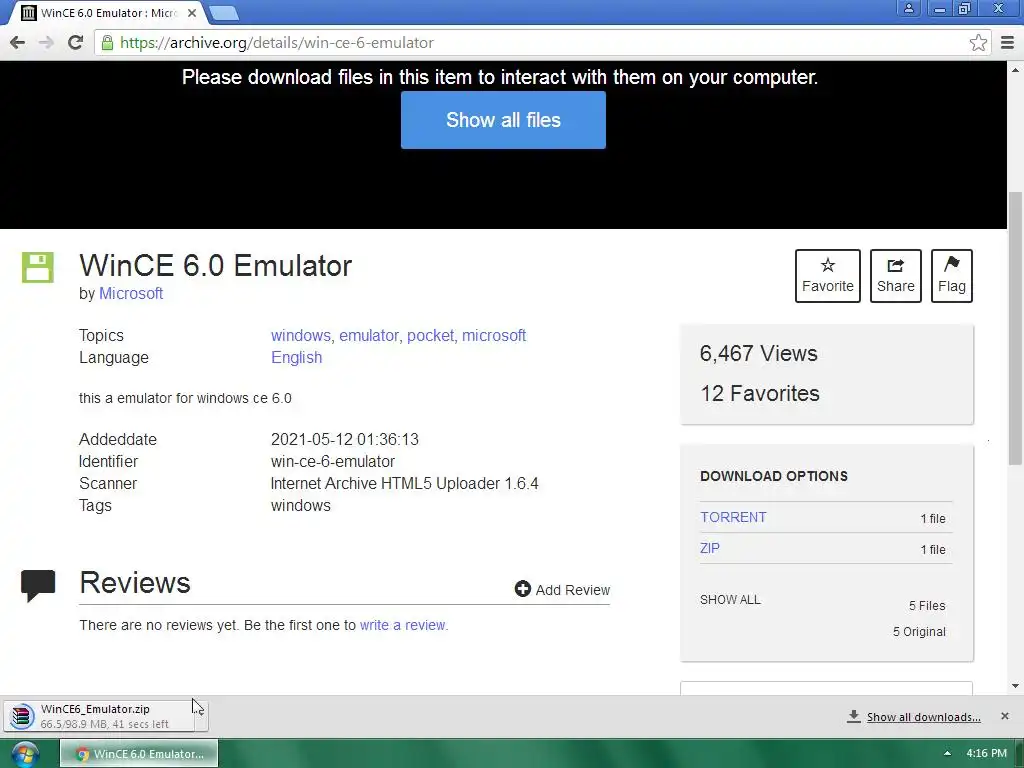Open the pocket topic link
Image resolution: width=1024 pixels, height=768 pixels.
pos(430,335)
